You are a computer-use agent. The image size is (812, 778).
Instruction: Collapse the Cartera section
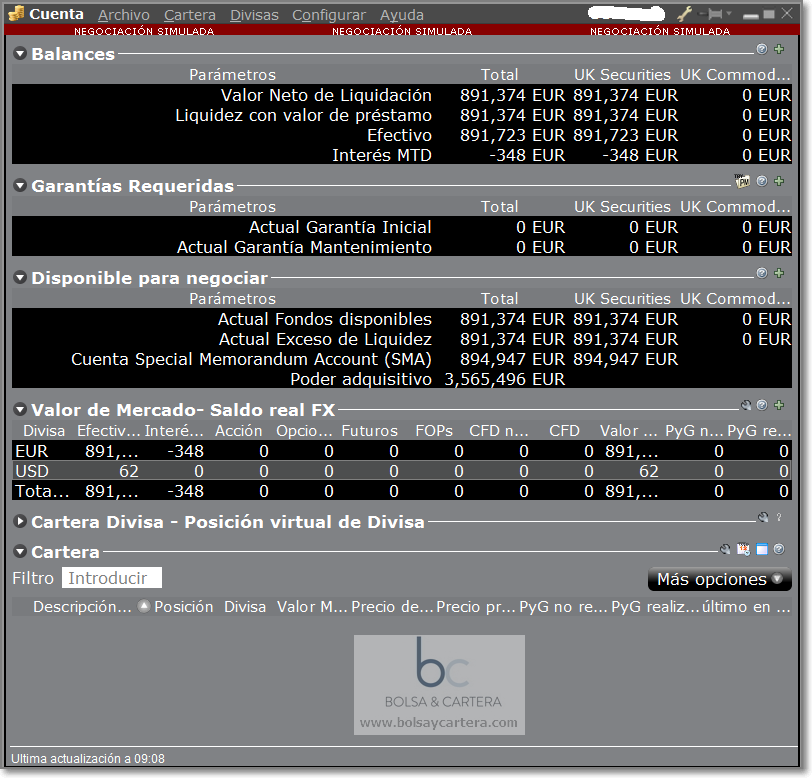coord(20,552)
